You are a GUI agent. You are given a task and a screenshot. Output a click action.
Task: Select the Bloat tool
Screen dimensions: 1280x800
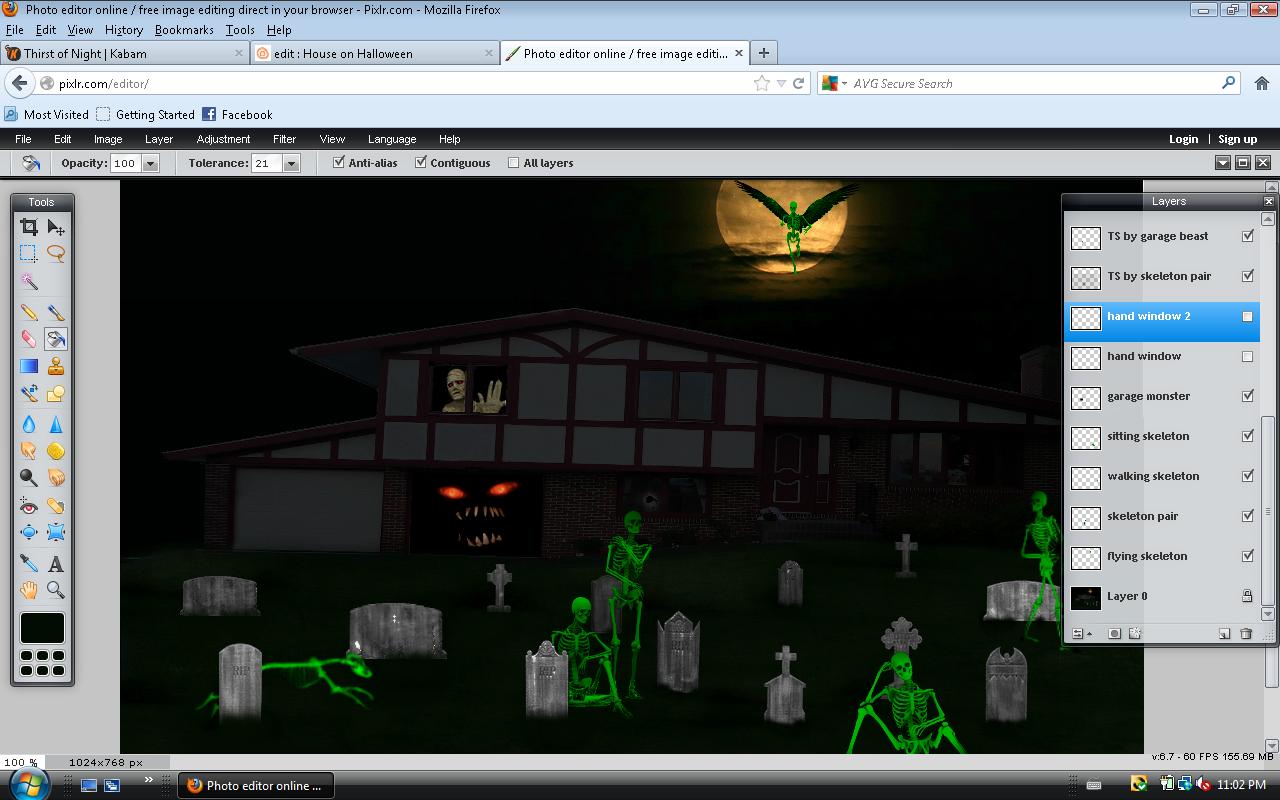point(29,533)
